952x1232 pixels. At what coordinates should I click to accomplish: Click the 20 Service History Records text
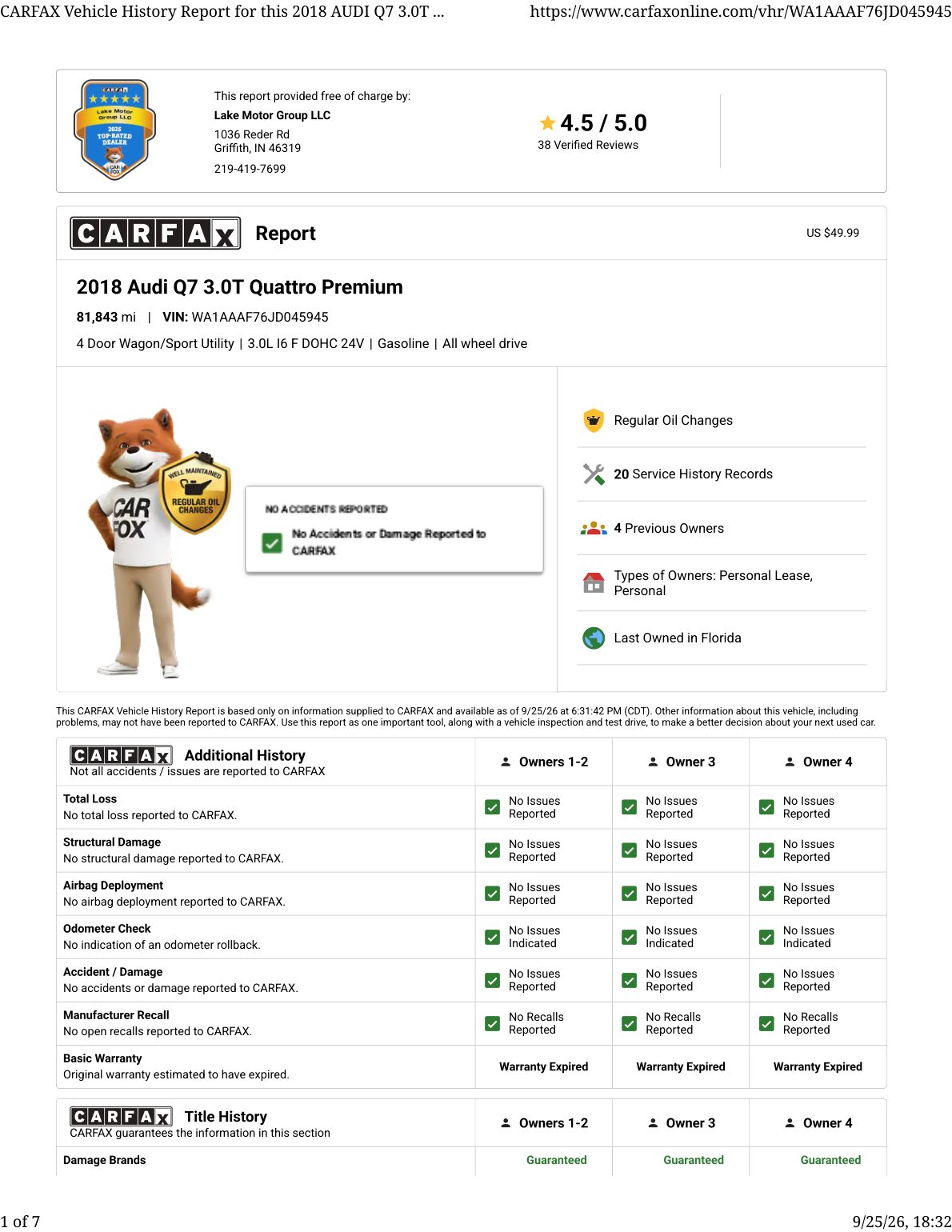pyautogui.click(x=693, y=474)
